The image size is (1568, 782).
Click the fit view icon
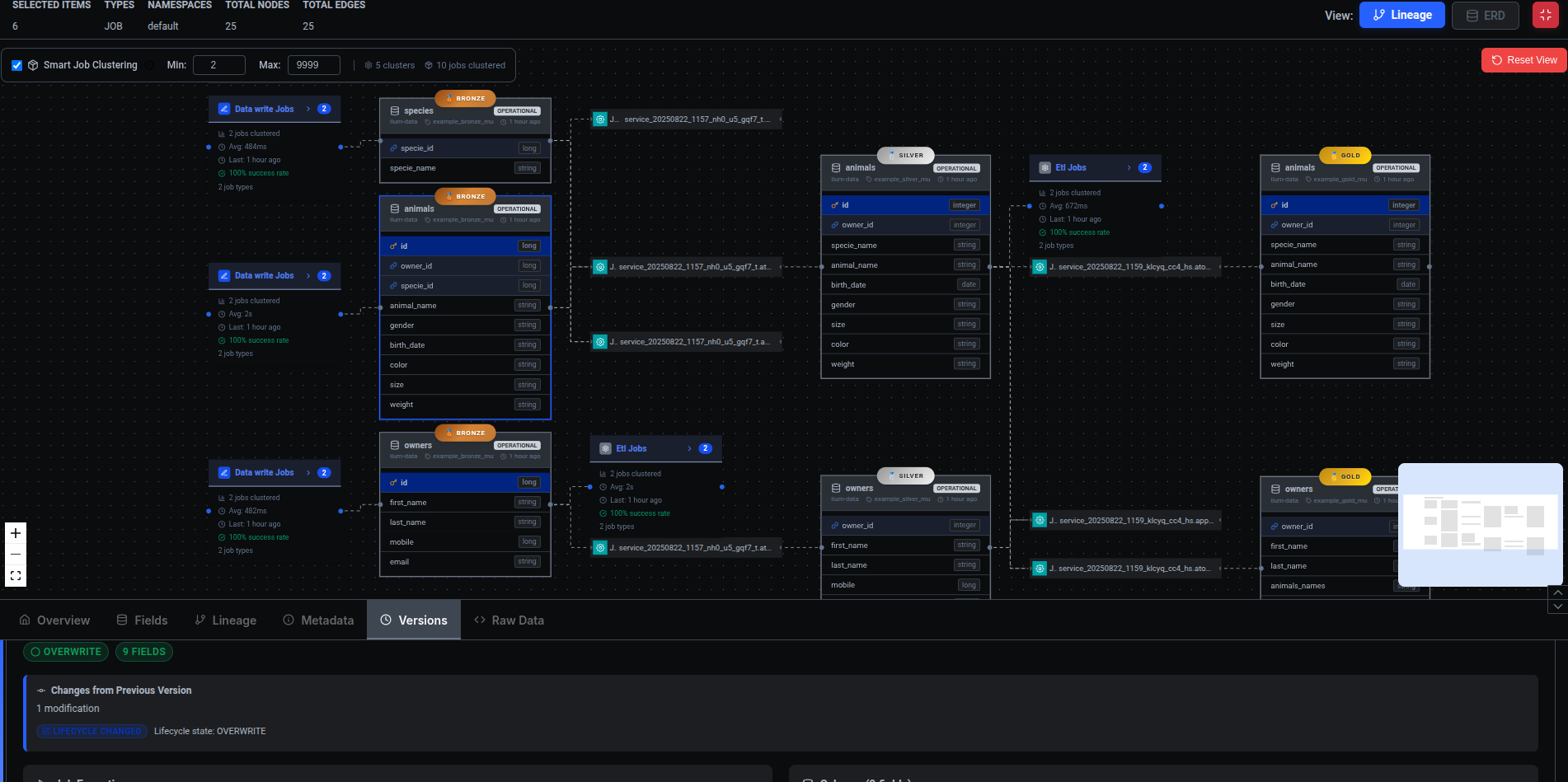coord(16,576)
